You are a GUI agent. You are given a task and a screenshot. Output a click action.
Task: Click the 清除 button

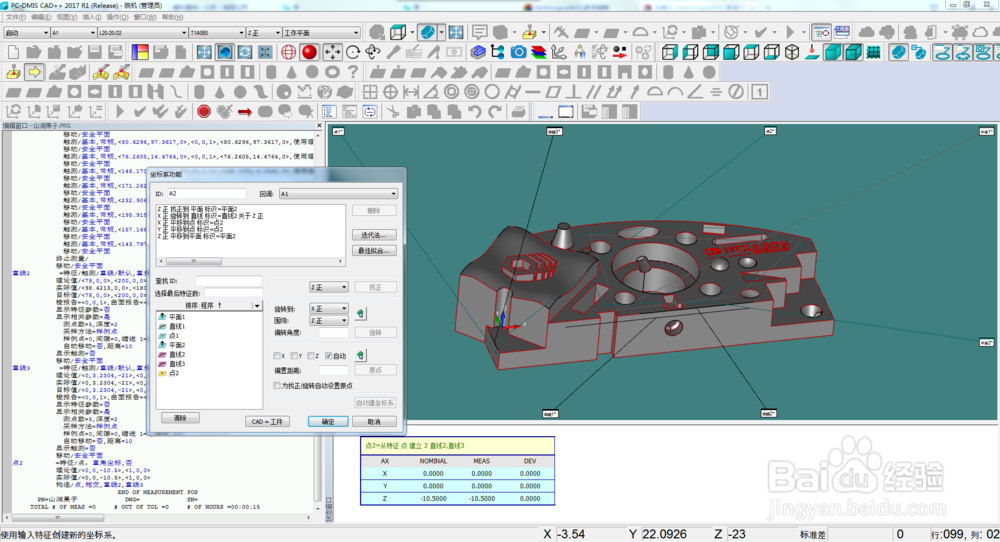click(x=180, y=418)
